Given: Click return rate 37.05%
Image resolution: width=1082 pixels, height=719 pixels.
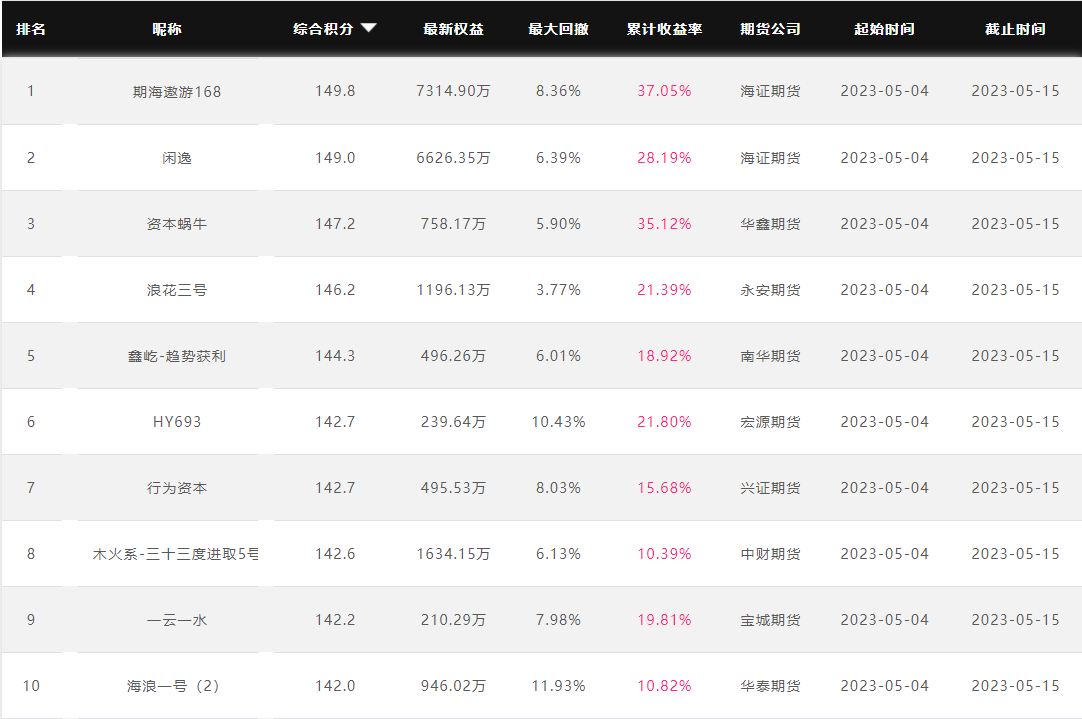Looking at the screenshot, I should (664, 91).
